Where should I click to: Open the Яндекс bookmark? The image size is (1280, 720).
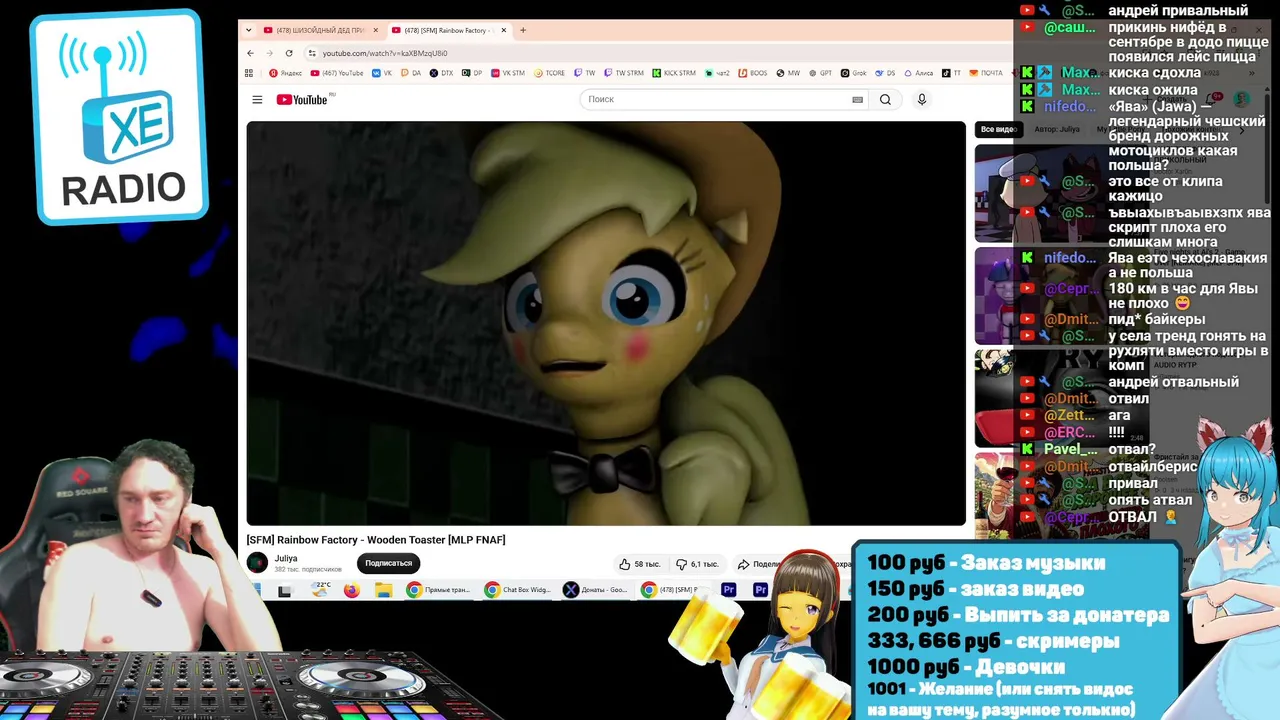286,73
